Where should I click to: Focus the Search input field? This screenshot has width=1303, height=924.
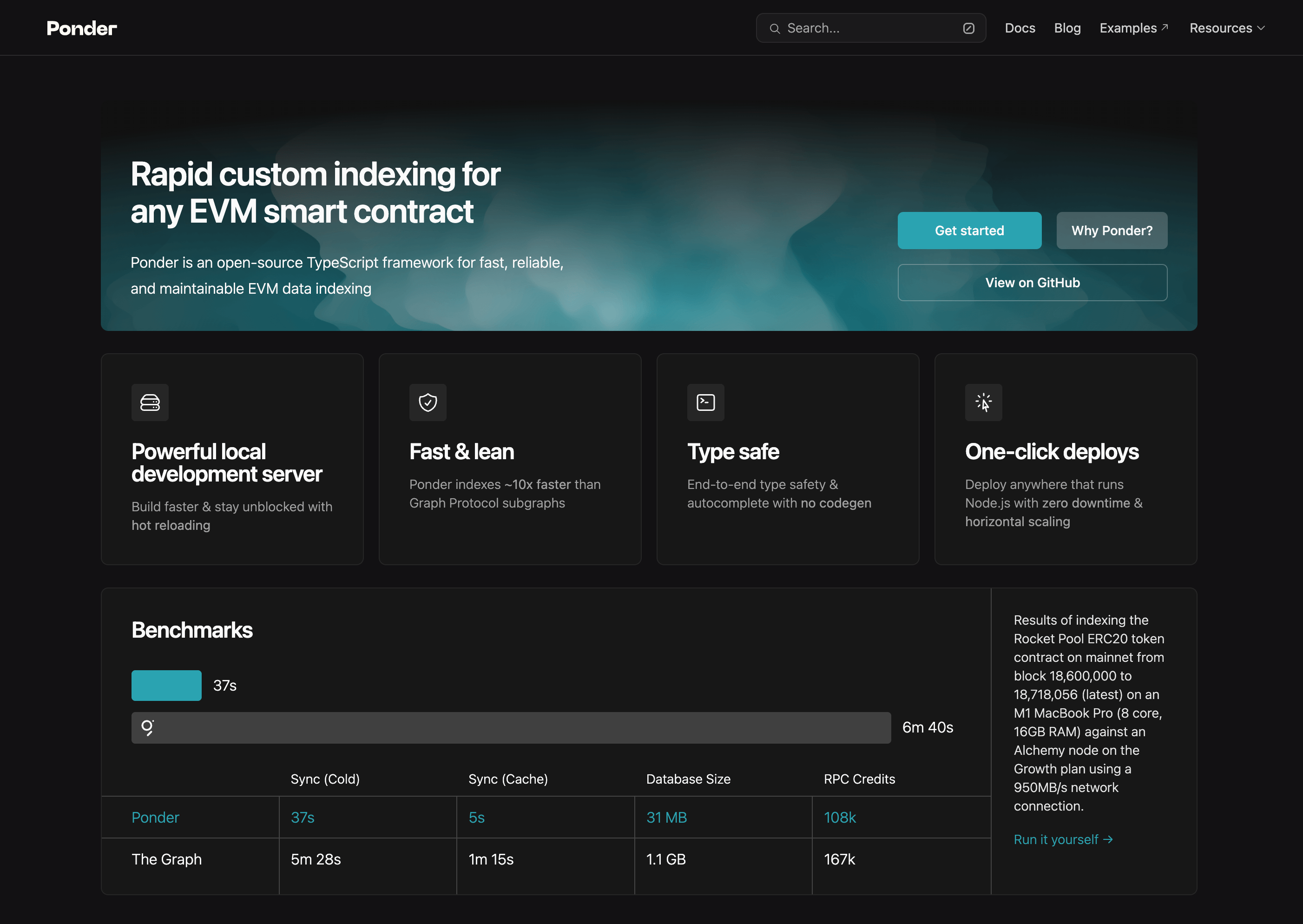tap(871, 28)
